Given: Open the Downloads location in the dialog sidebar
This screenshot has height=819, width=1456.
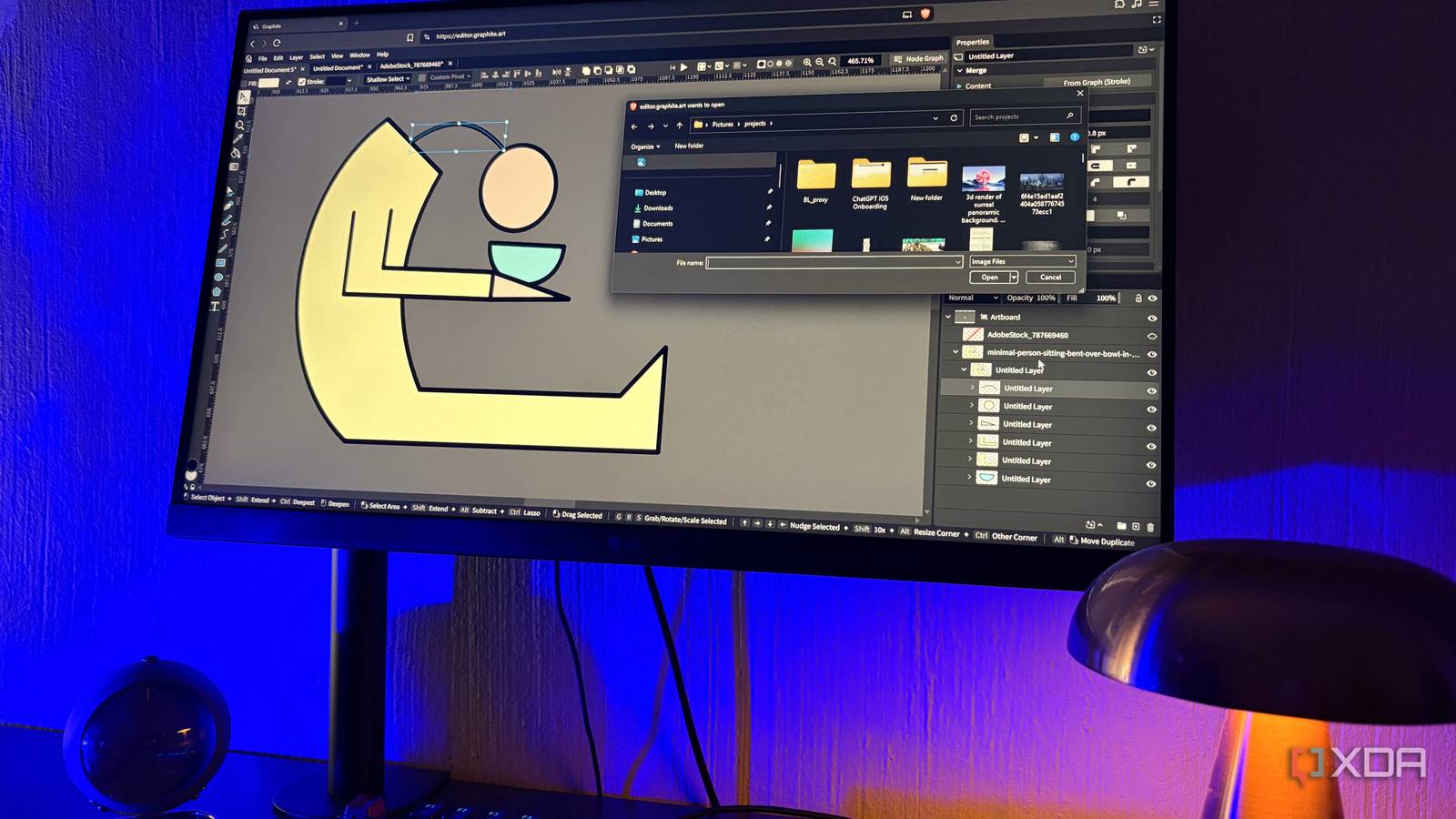Looking at the screenshot, I should pos(652,208).
